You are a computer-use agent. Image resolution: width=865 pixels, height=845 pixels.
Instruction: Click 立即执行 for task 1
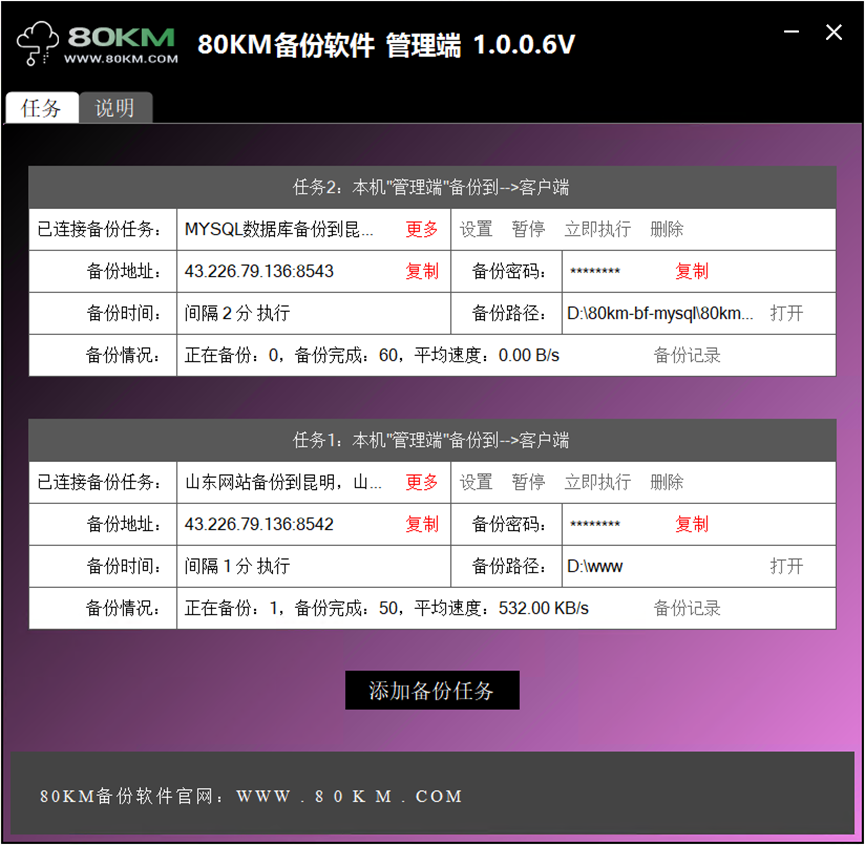[x=597, y=482]
